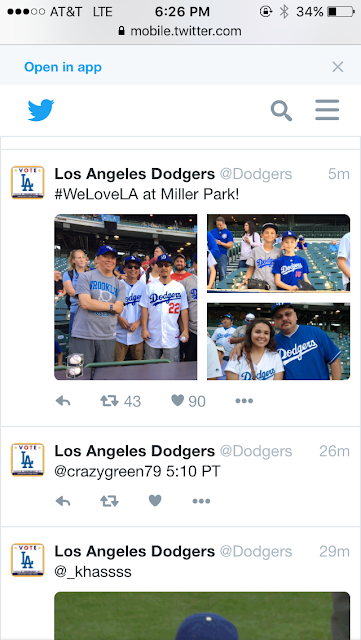The width and height of the screenshot is (361, 640).
Task: Open the photo of the couple in Dodgers shirts
Action: tap(279, 341)
